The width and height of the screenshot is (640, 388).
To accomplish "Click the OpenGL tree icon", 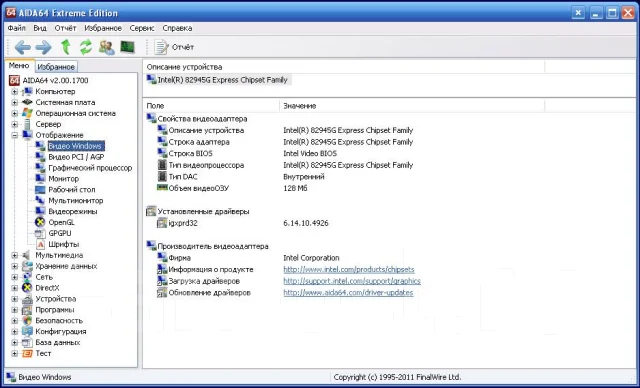I will pos(40,222).
